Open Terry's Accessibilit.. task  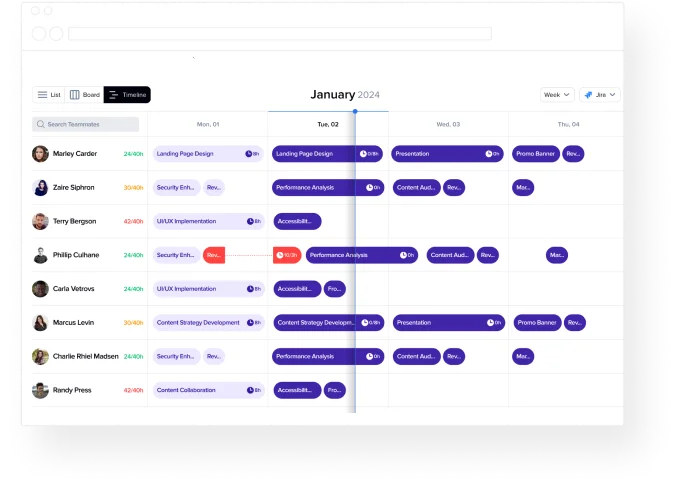(297, 221)
